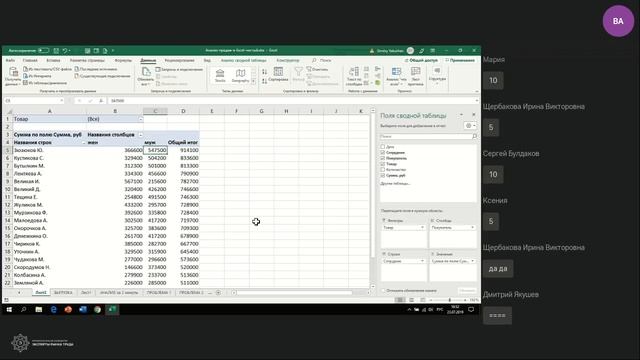Screen dimensions: 640x360
Task: Open the Name Box dropdown arrow
Action: point(61,100)
